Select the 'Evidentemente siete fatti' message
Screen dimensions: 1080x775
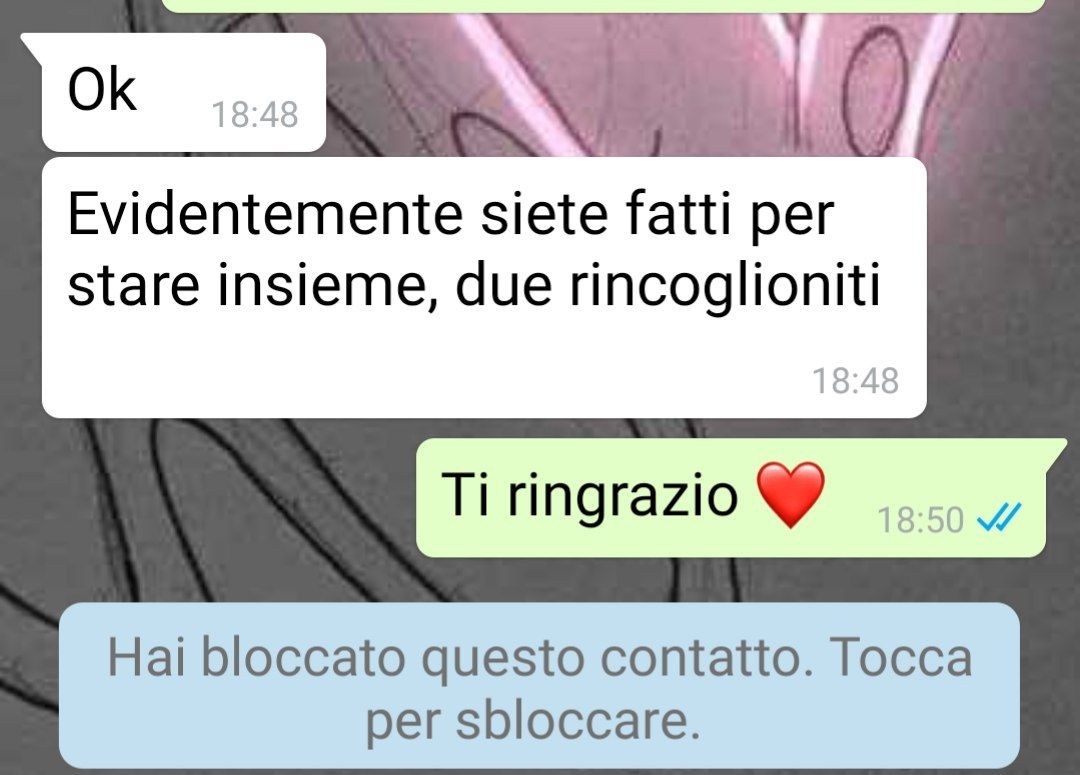click(x=484, y=287)
